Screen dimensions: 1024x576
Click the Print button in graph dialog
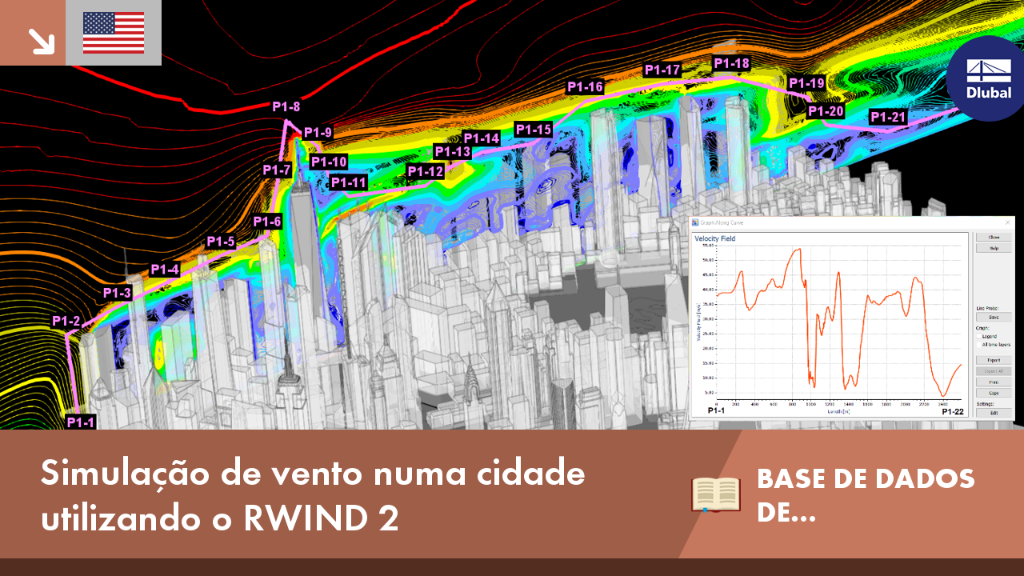[994, 382]
